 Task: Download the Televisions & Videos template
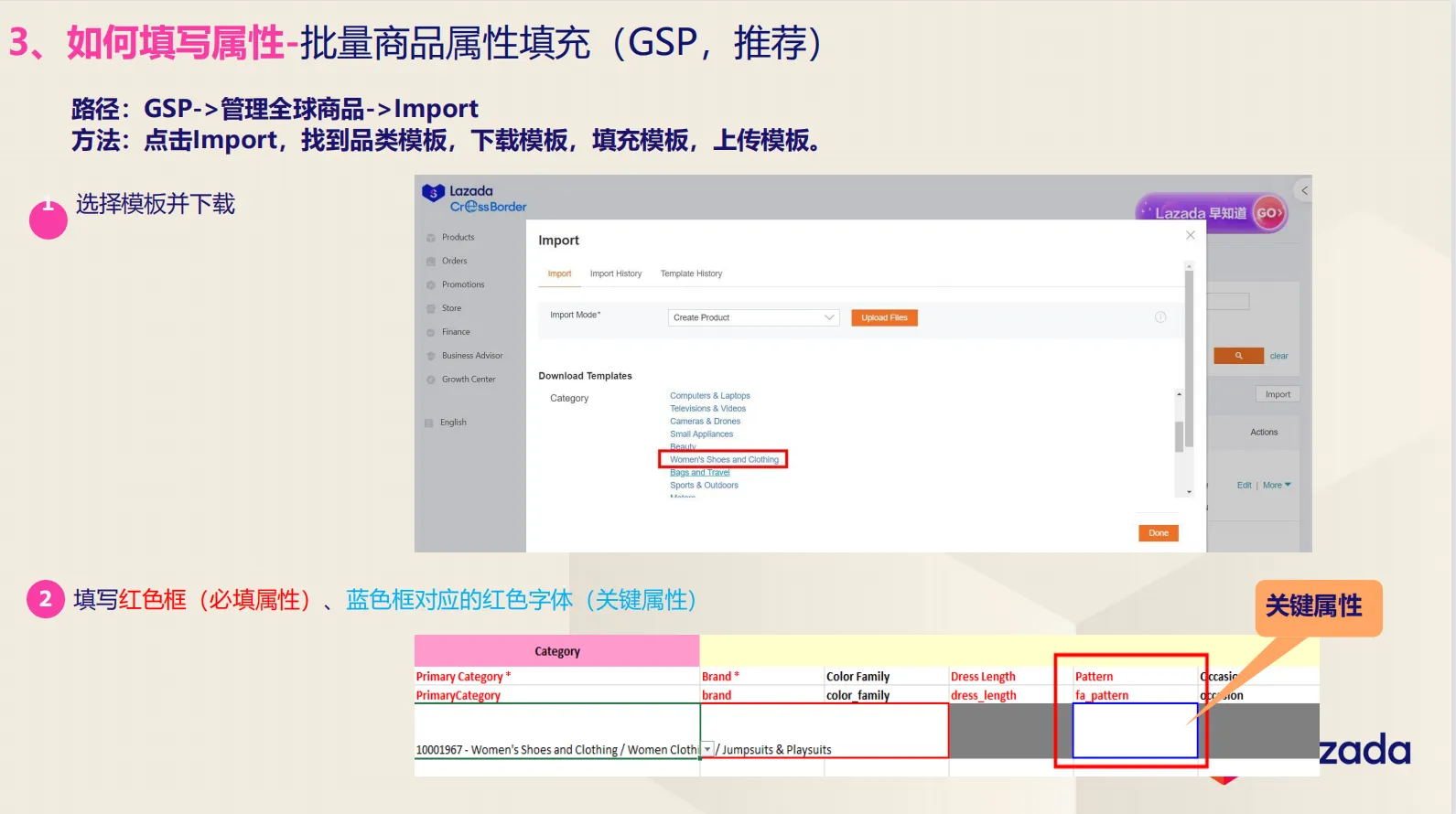(707, 409)
